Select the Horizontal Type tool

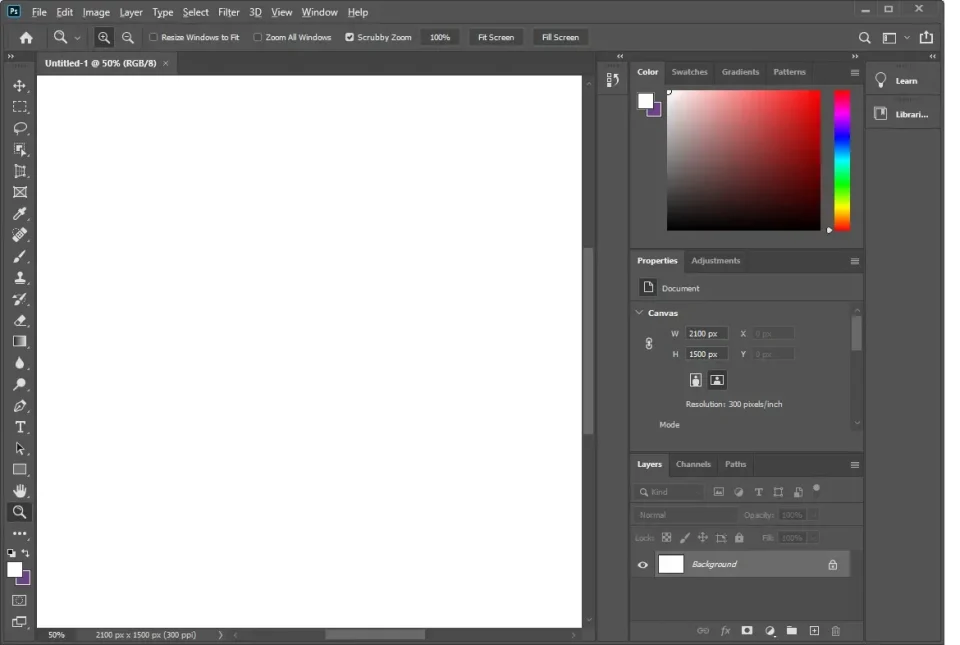tap(19, 427)
